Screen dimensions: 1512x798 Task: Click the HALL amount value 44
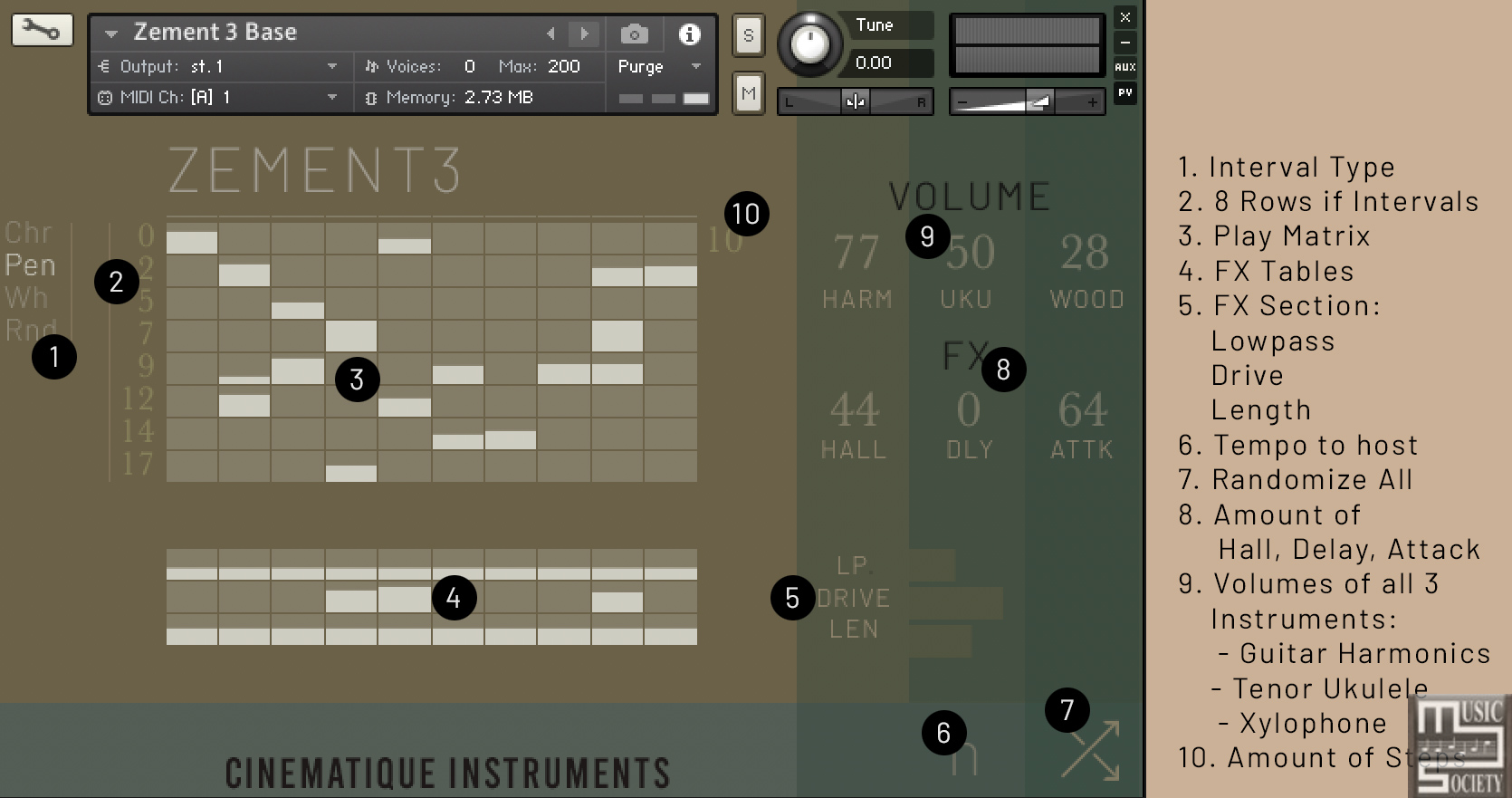coord(855,410)
